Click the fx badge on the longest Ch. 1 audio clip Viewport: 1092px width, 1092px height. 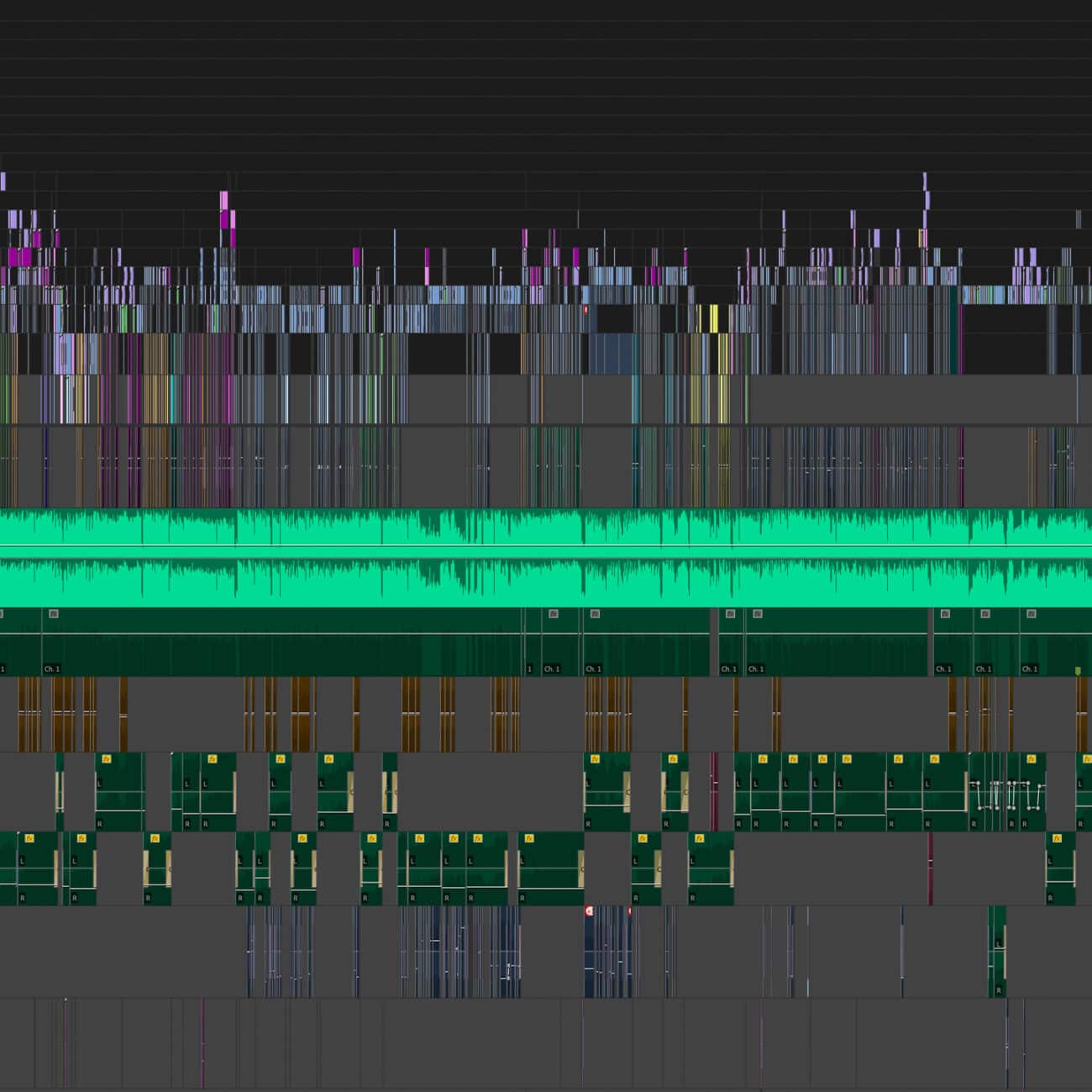(x=54, y=614)
